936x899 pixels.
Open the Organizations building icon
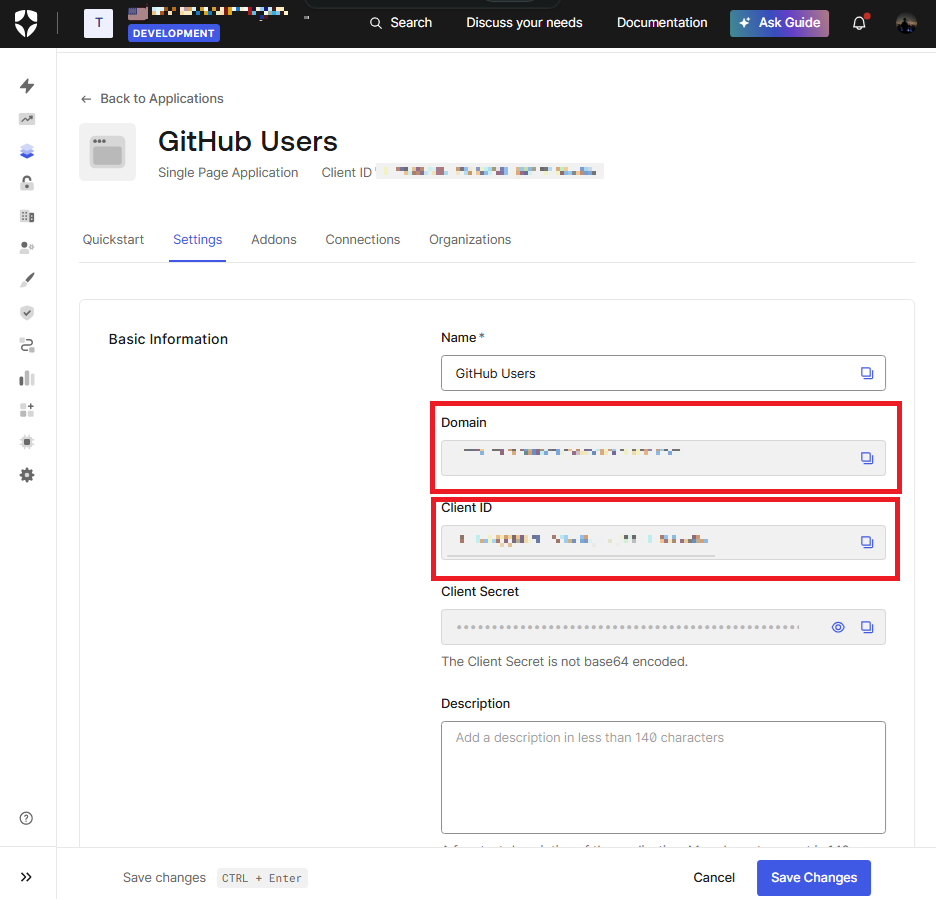click(27, 216)
